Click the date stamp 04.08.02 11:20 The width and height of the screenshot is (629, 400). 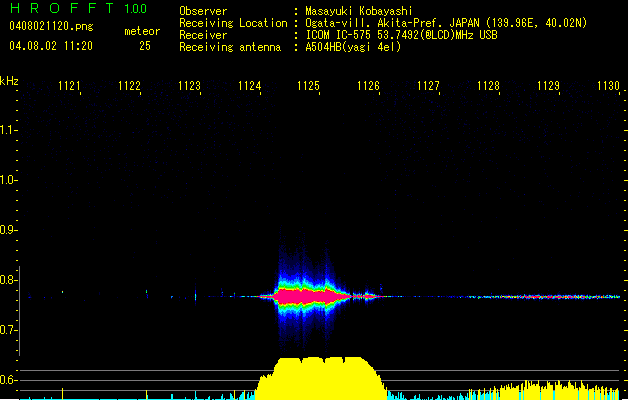51,46
